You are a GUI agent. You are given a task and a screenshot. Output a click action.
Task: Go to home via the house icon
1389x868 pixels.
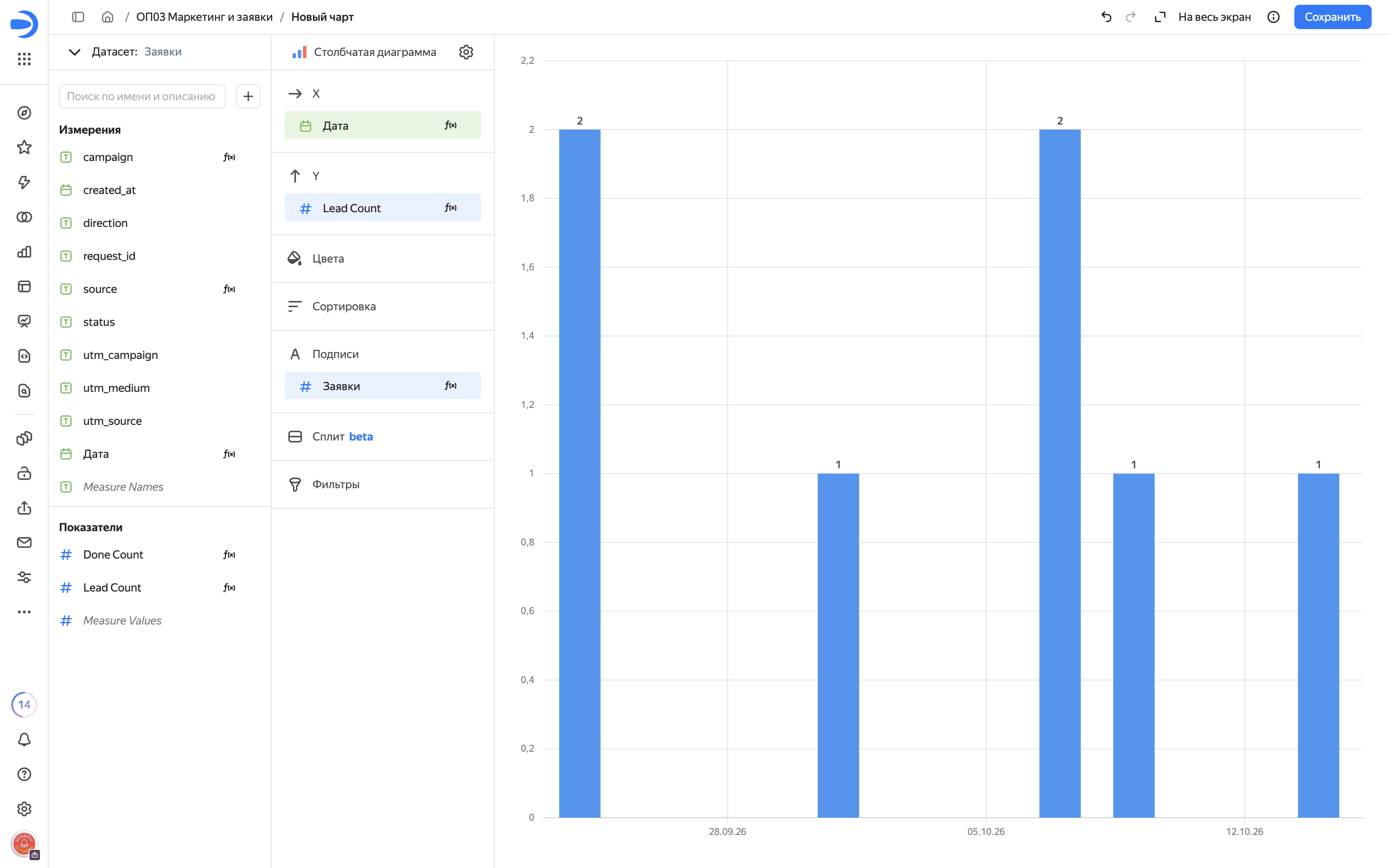[x=107, y=17]
